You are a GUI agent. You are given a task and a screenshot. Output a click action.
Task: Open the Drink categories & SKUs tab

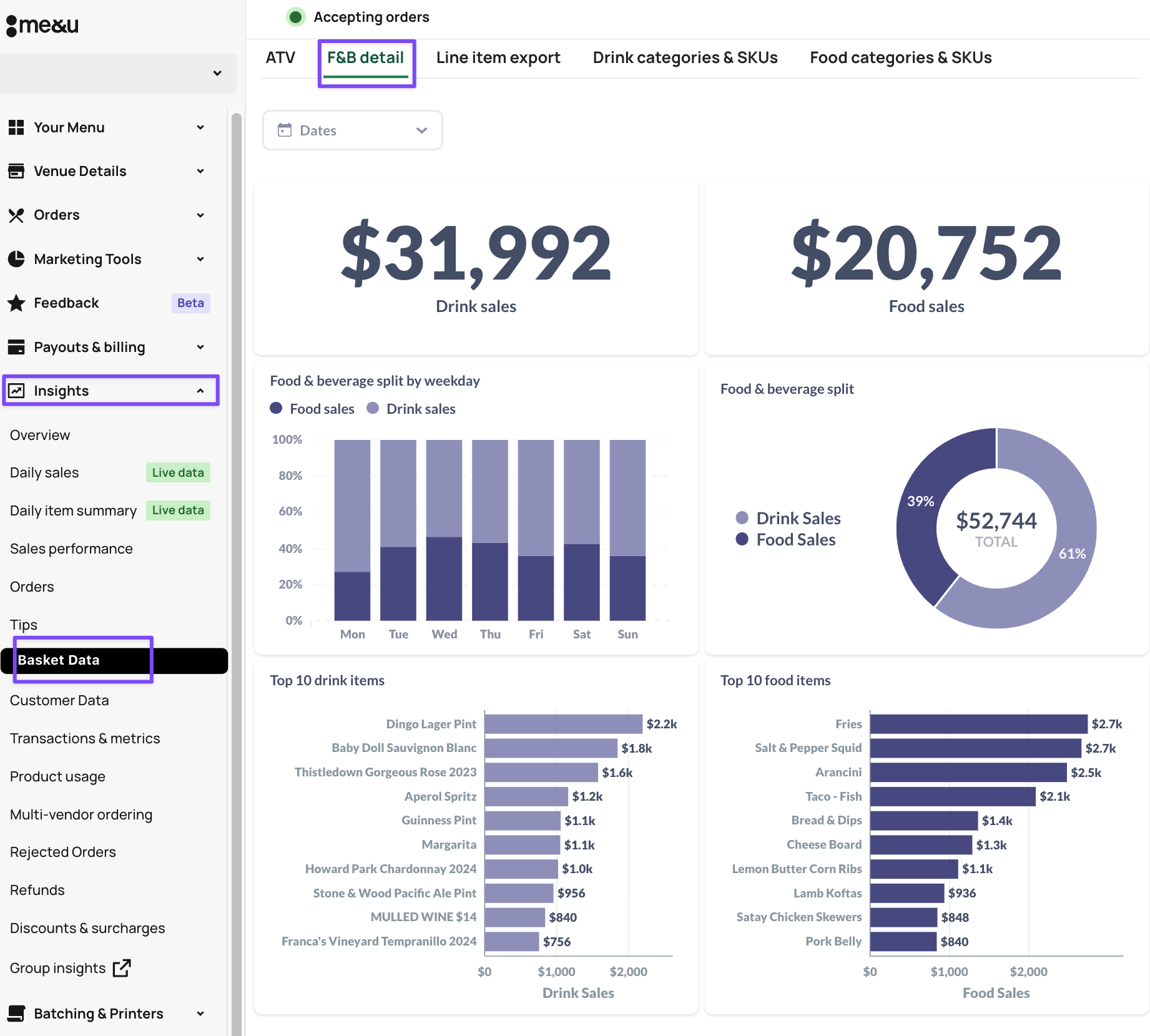[x=685, y=57]
